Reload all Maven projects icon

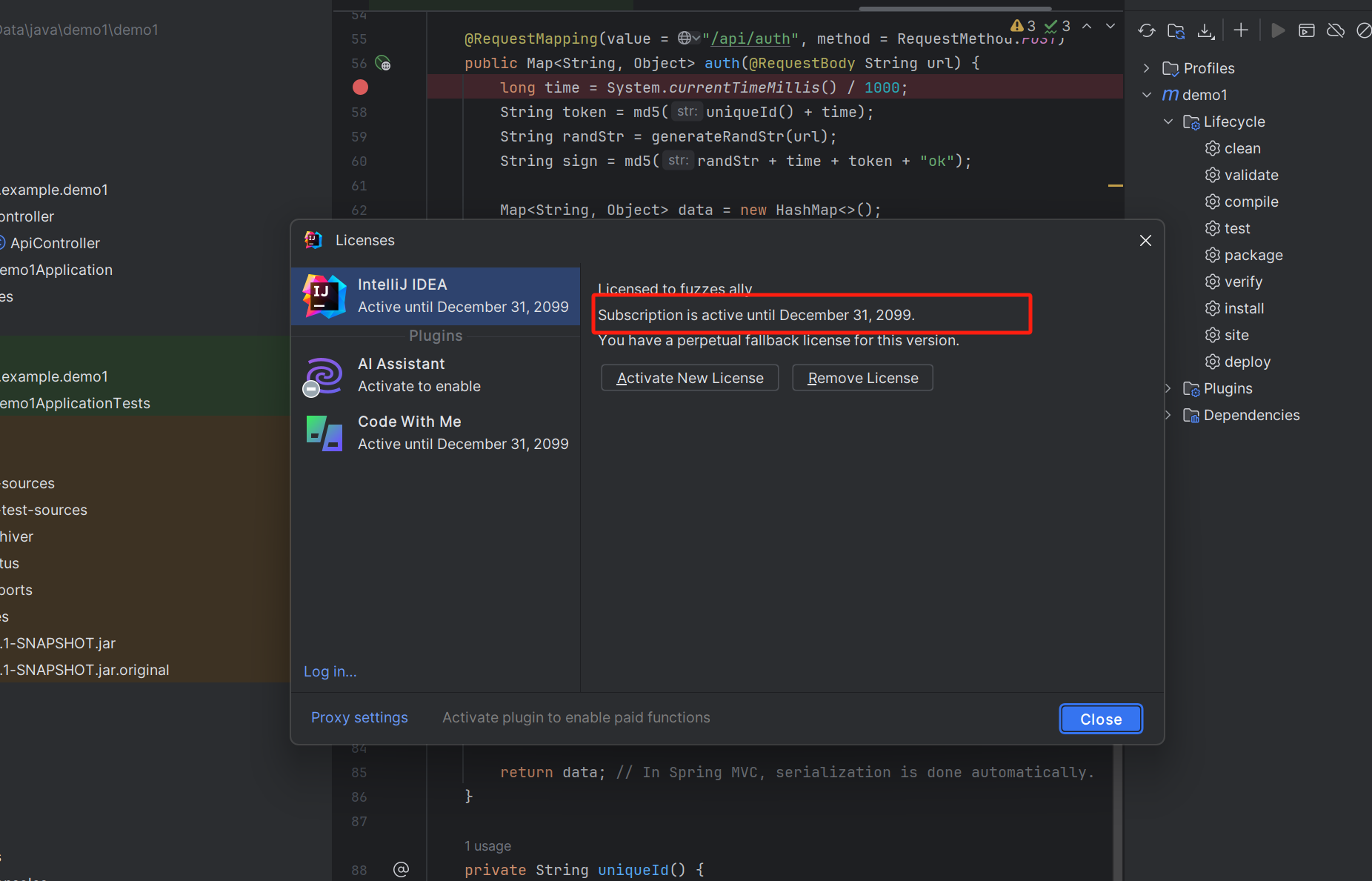(1147, 30)
